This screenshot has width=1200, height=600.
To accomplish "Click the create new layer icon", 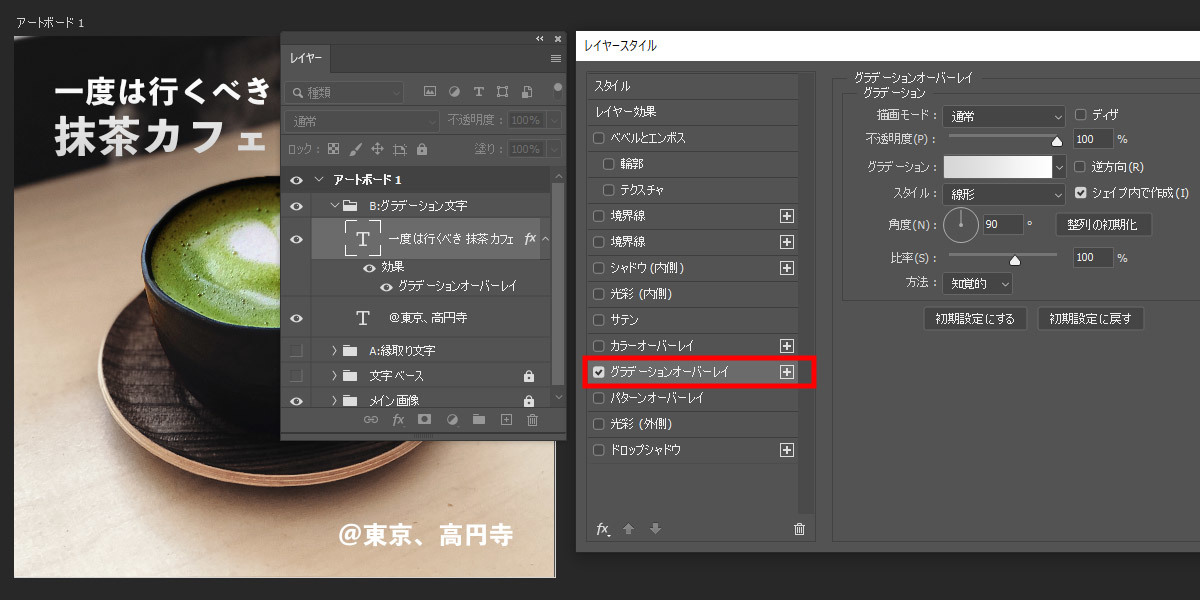I will tap(505, 420).
